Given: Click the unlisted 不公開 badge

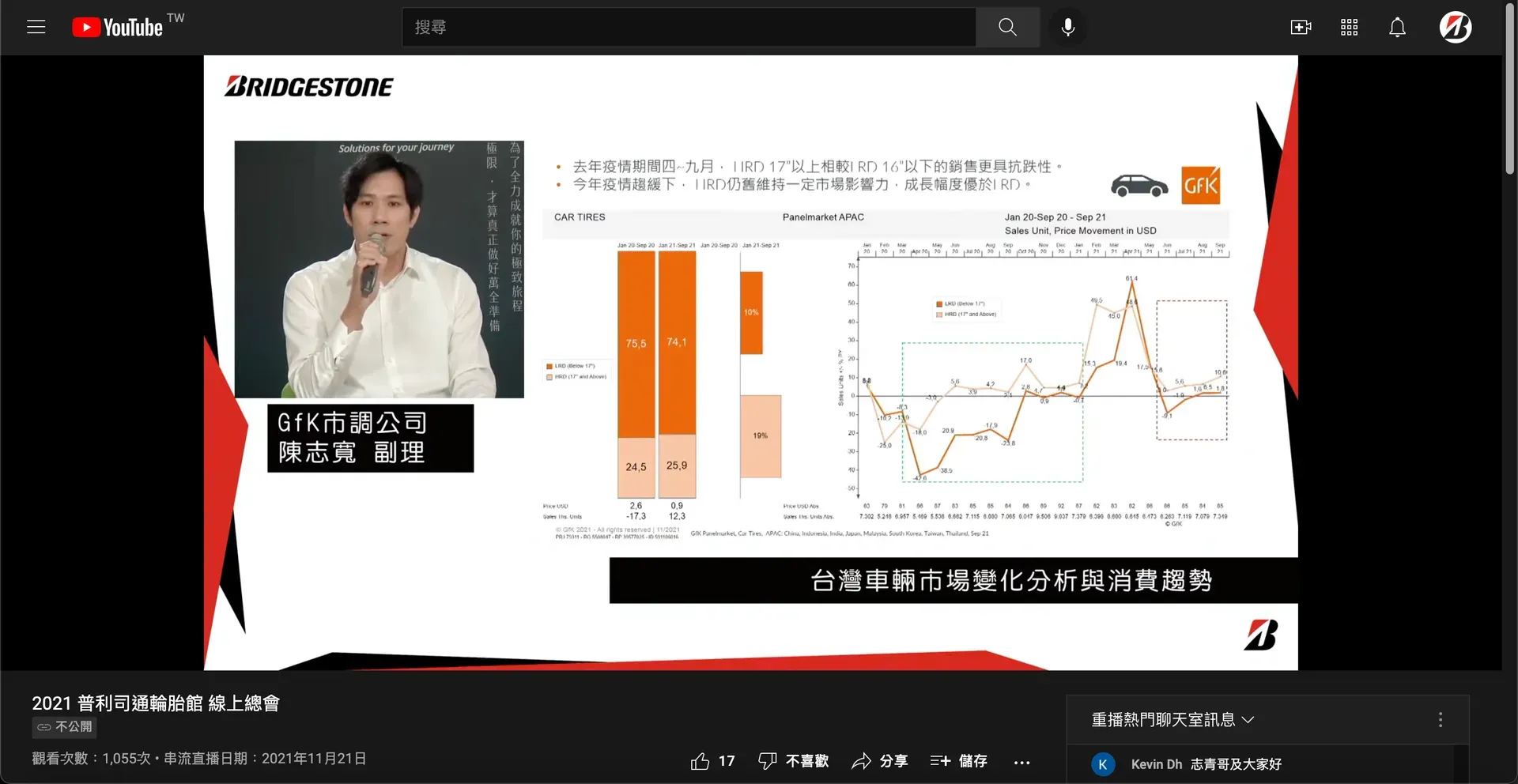Looking at the screenshot, I should (x=65, y=727).
